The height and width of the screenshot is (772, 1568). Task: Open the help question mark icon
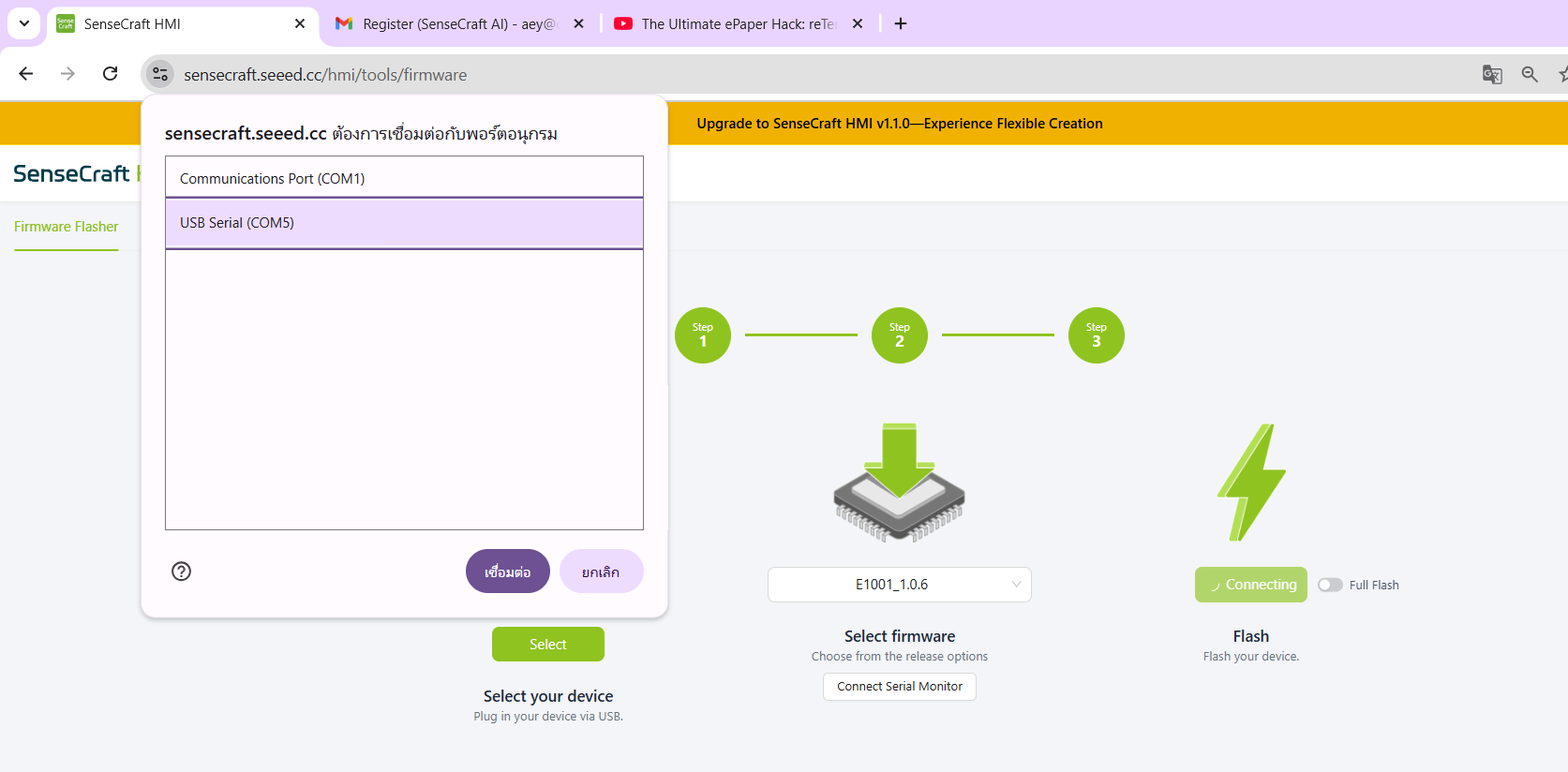(x=182, y=572)
